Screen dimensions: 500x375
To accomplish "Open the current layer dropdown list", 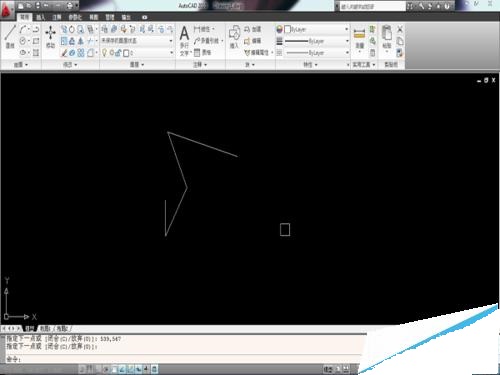I will click(172, 53).
